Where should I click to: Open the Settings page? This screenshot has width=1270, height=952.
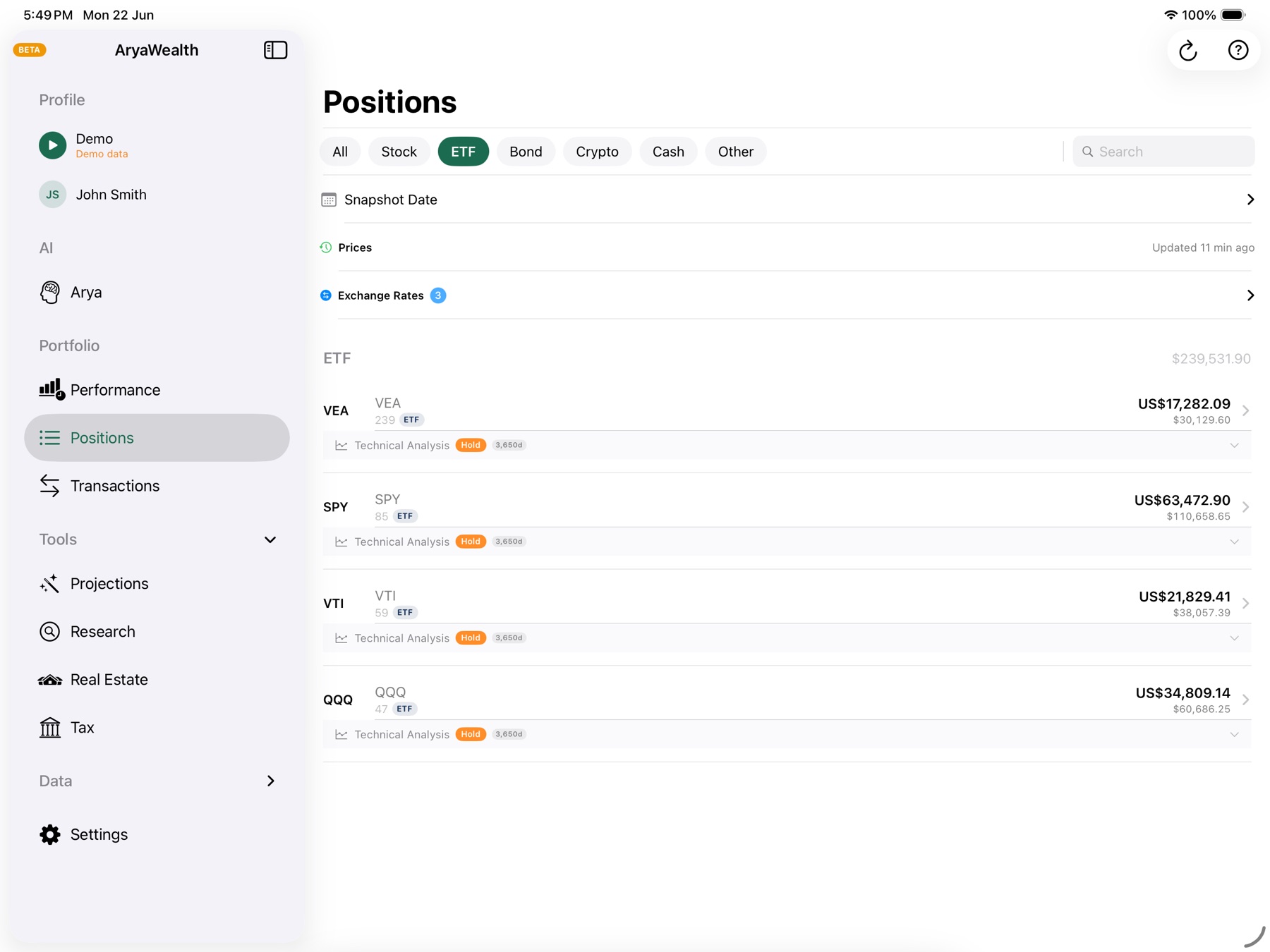click(157, 834)
